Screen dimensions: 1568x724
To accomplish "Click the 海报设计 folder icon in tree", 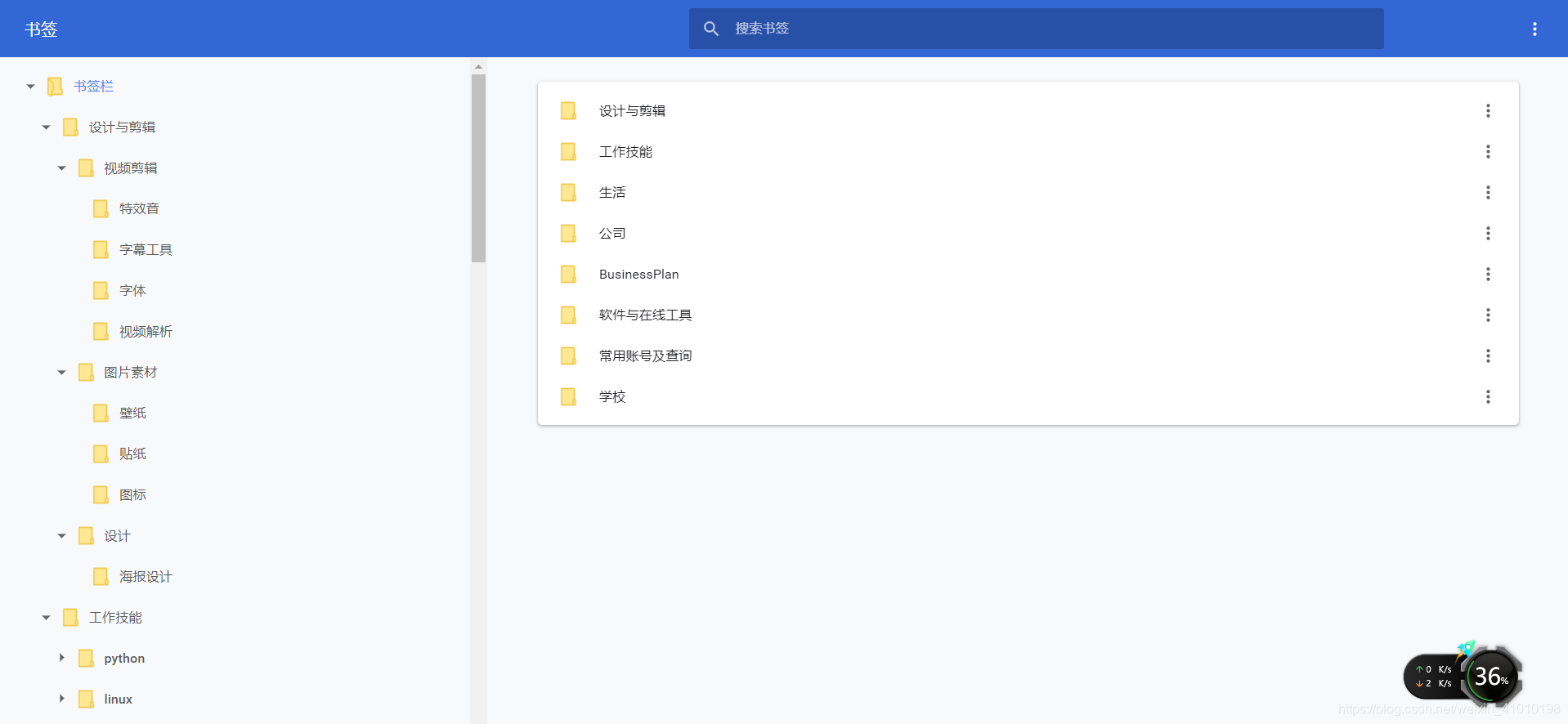I will point(101,576).
